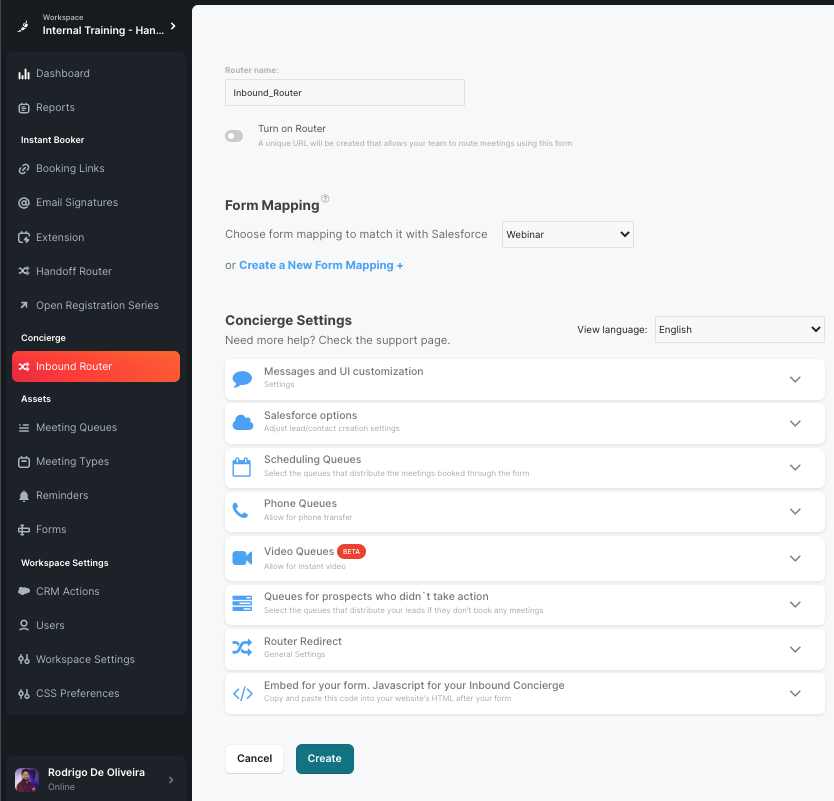Image resolution: width=834 pixels, height=801 pixels.
Task: Click the Video Queues camera icon
Action: (241, 557)
